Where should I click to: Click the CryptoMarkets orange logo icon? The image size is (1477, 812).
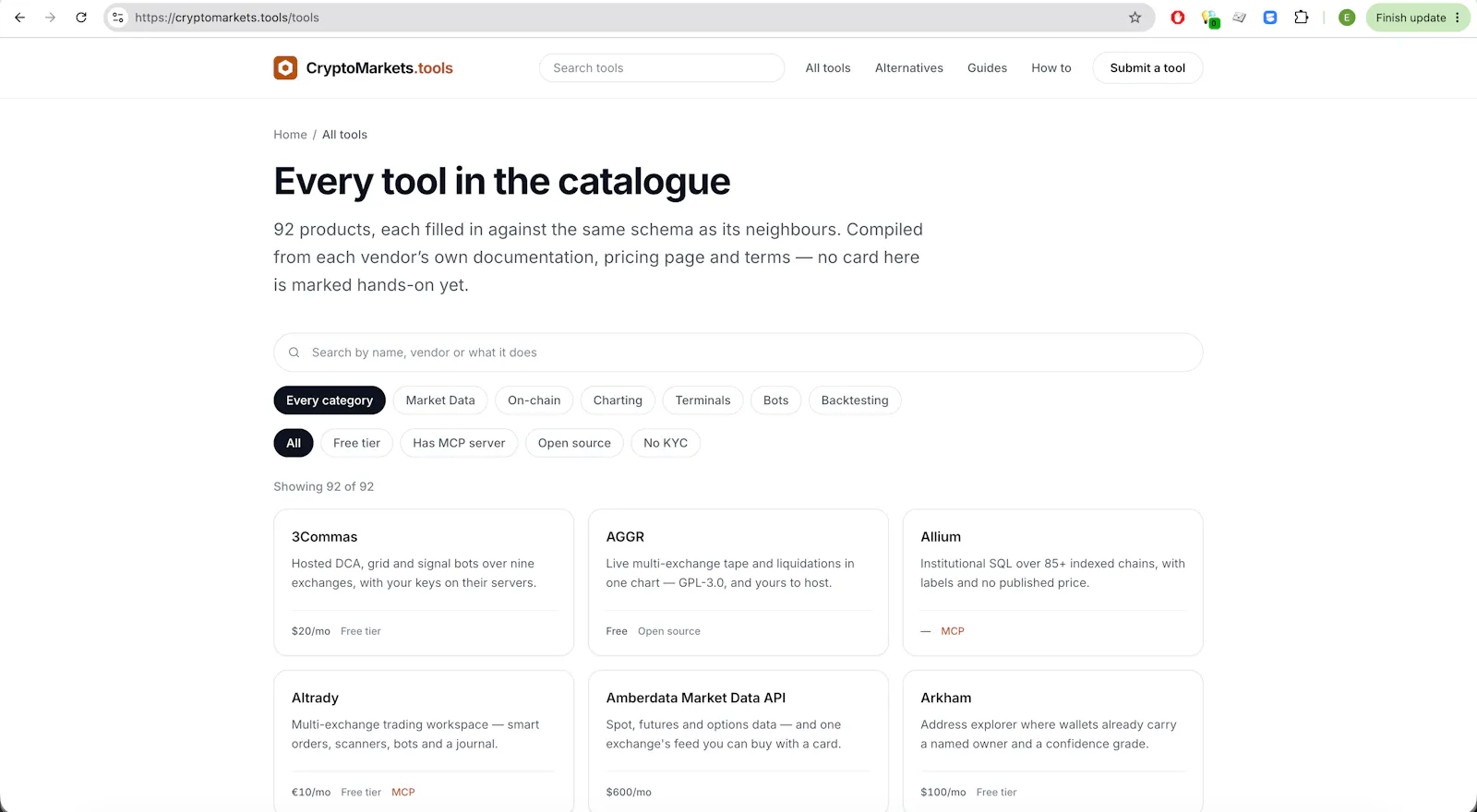[x=285, y=67]
